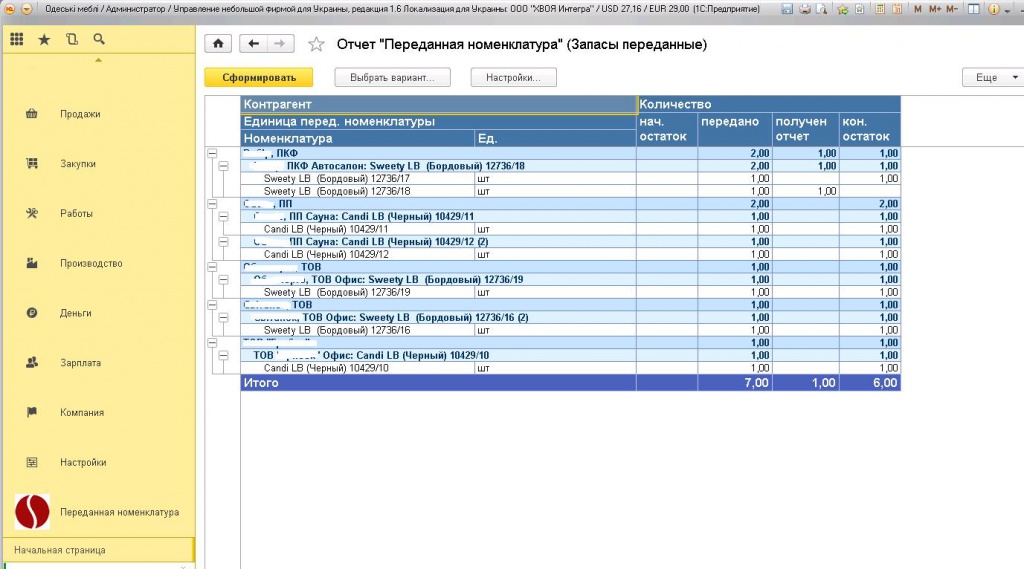
Task: Open print preview icon
Action: pyautogui.click(x=822, y=9)
